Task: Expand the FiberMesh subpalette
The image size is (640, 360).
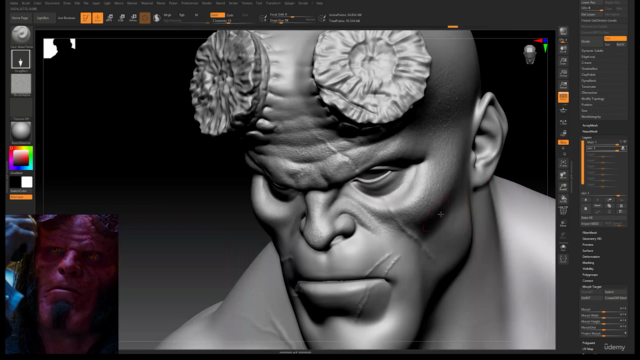Action: [x=589, y=233]
